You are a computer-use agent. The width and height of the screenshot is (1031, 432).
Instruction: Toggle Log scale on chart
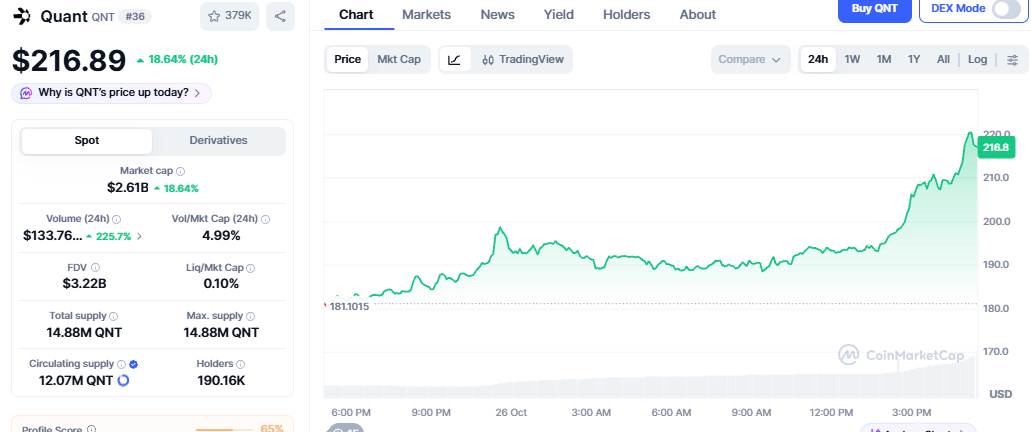[977, 59]
